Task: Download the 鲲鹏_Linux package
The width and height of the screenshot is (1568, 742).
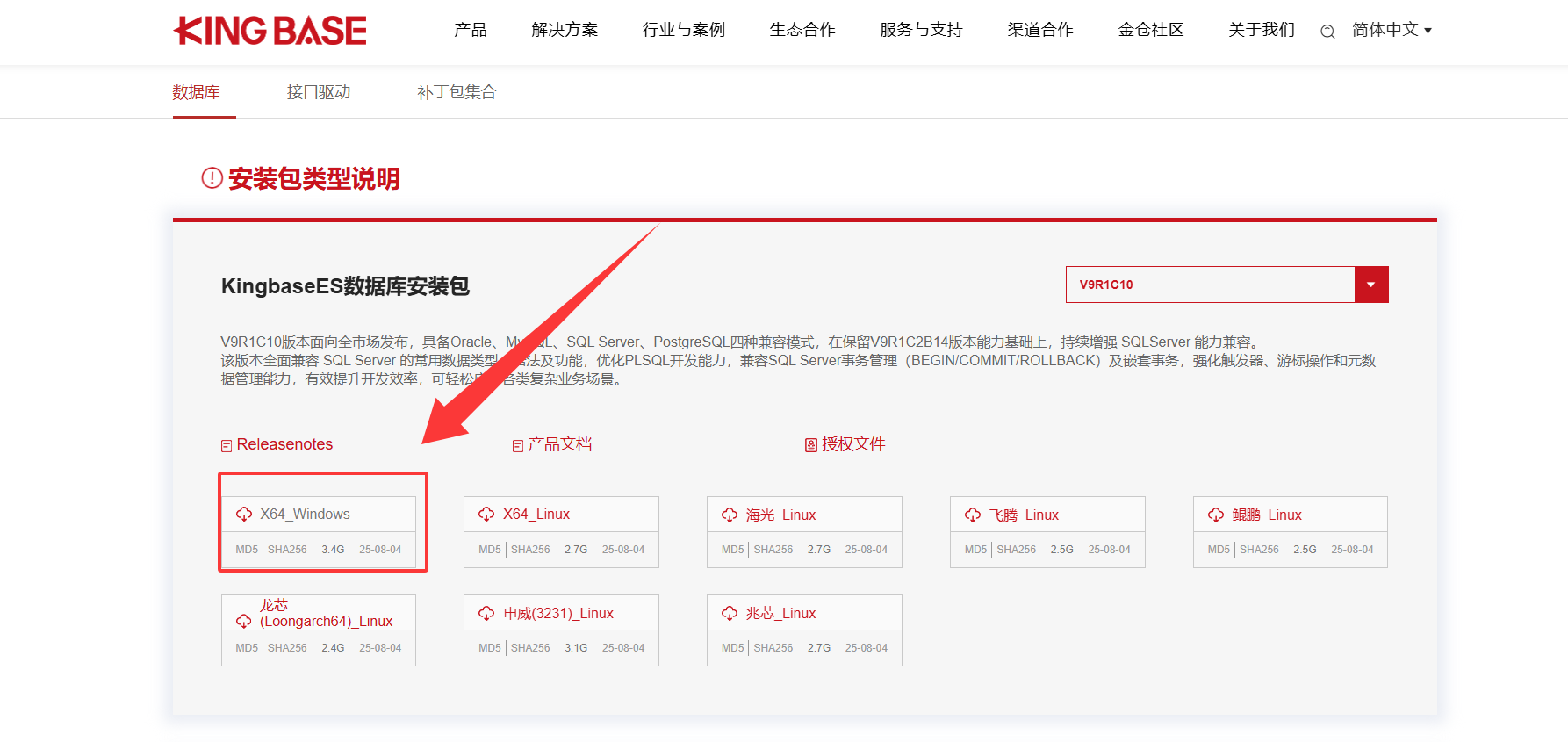Action: 1267,515
